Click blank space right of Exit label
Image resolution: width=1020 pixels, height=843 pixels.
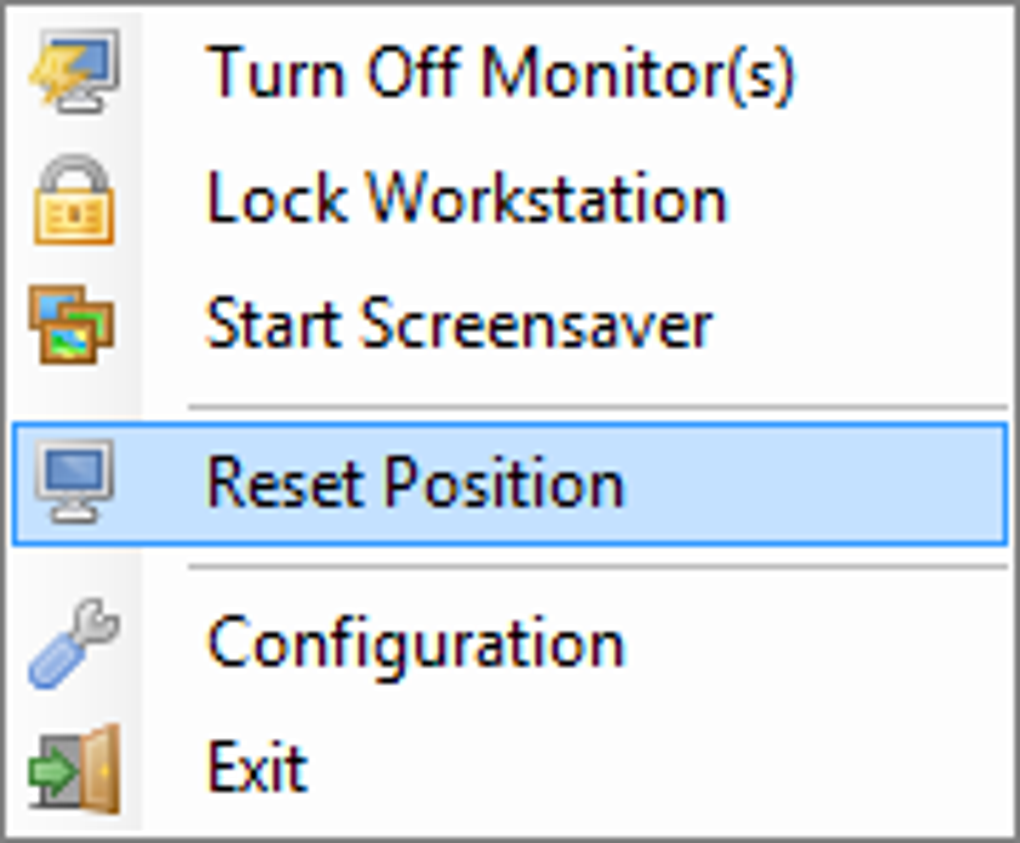(650, 768)
